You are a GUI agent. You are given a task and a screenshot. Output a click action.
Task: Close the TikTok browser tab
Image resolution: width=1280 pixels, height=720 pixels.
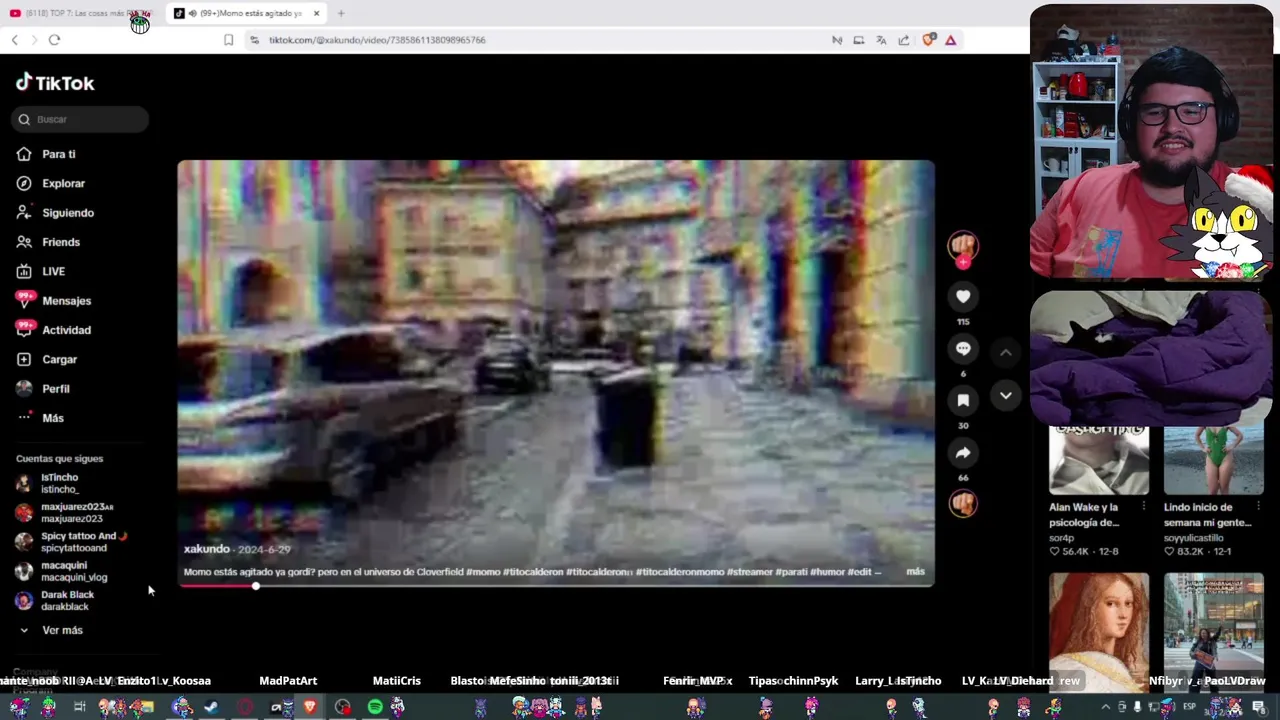point(316,13)
